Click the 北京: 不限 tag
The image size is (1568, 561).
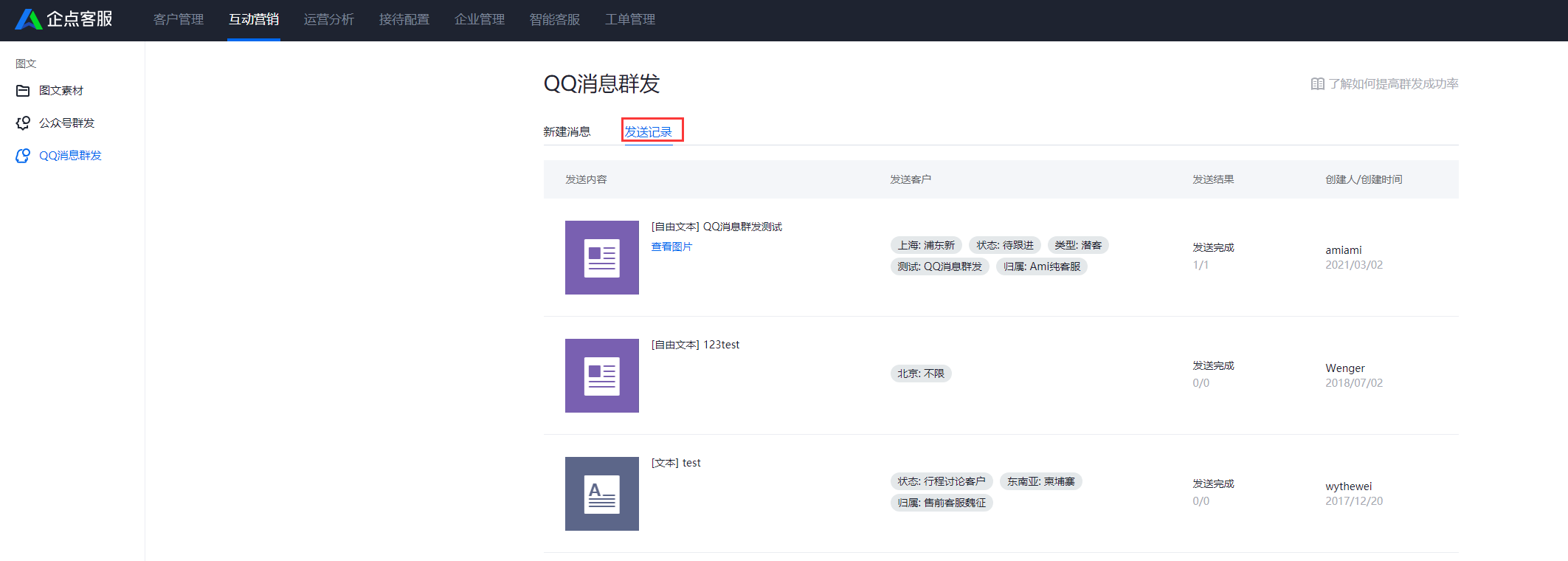coord(921,374)
